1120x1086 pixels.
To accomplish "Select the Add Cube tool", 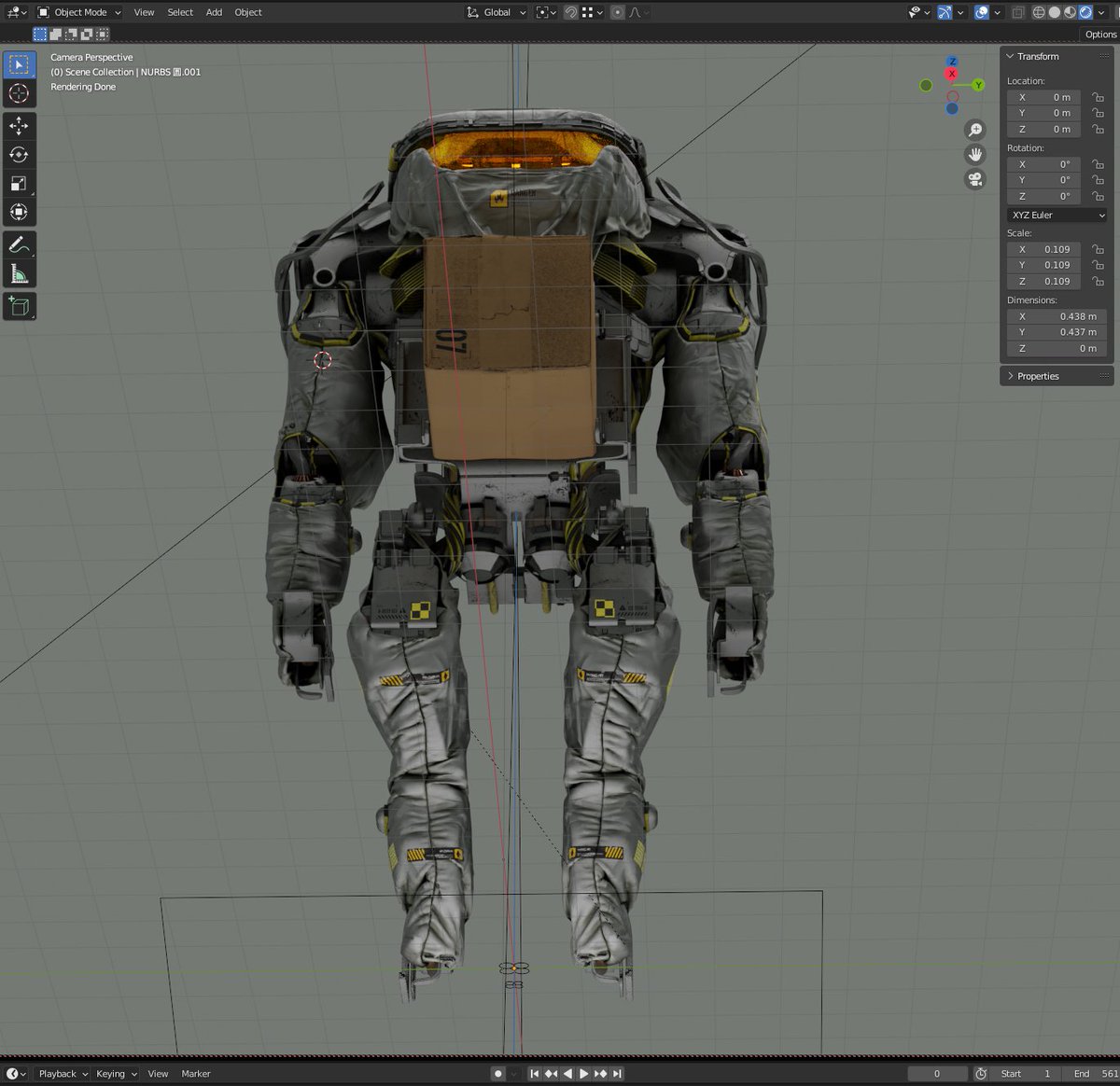I will (x=19, y=306).
